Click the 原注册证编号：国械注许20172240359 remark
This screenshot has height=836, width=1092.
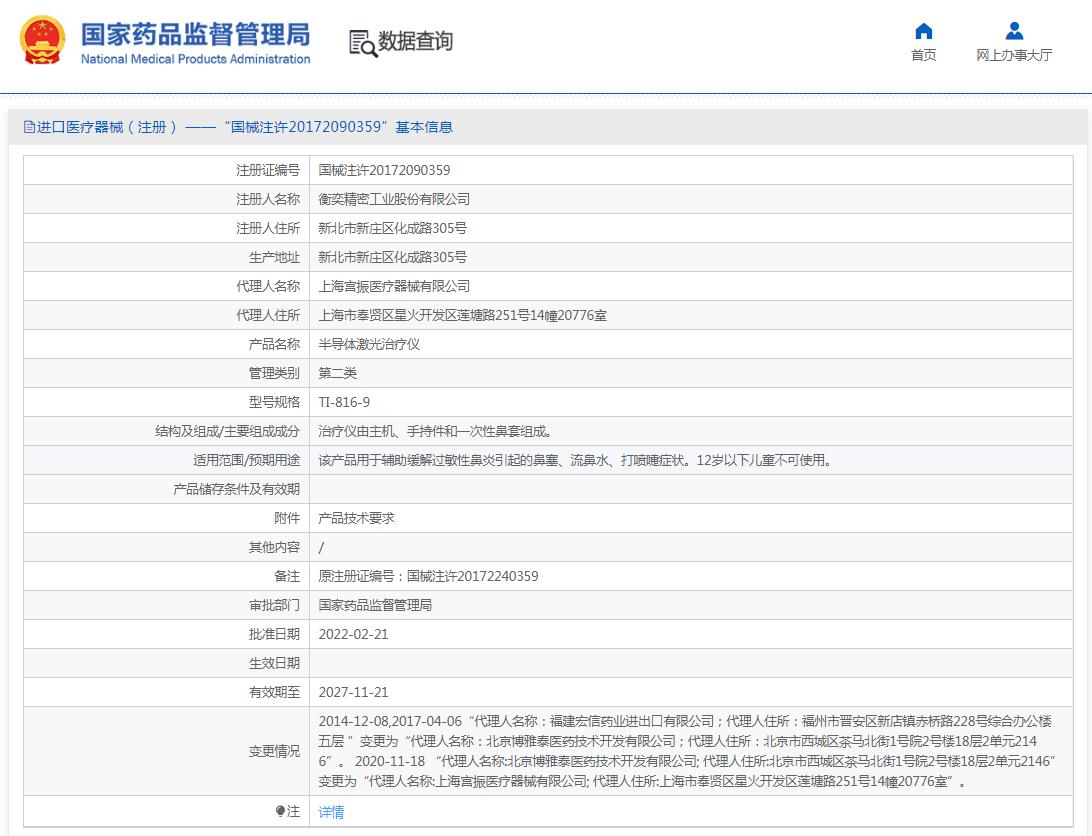pos(428,577)
